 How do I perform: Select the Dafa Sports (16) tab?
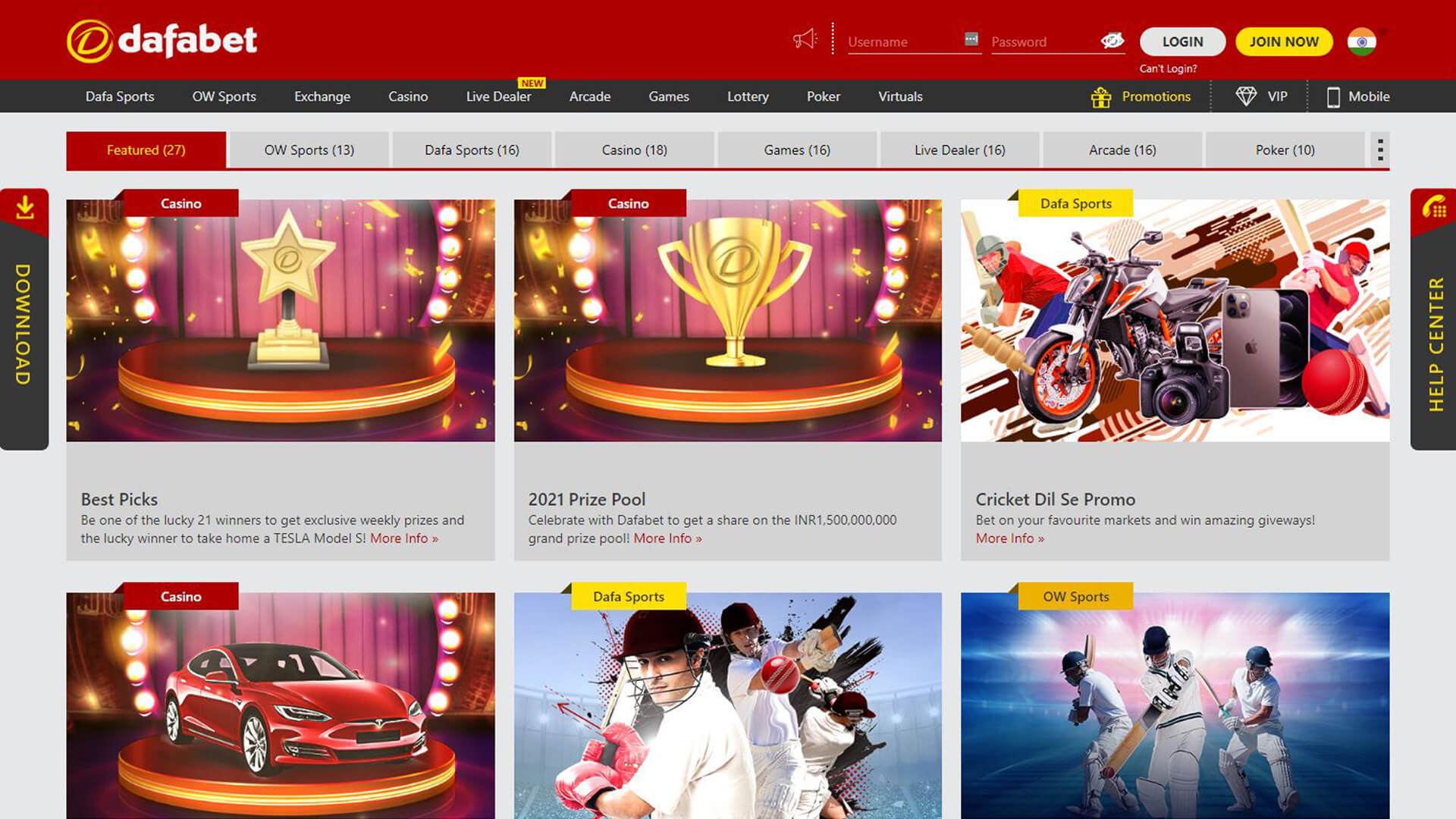pyautogui.click(x=472, y=150)
